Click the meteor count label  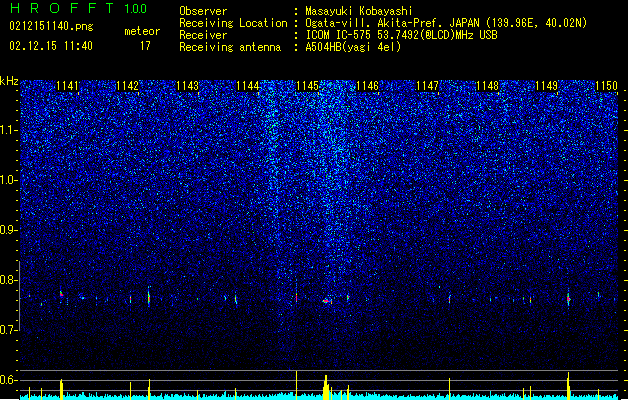[x=142, y=31]
